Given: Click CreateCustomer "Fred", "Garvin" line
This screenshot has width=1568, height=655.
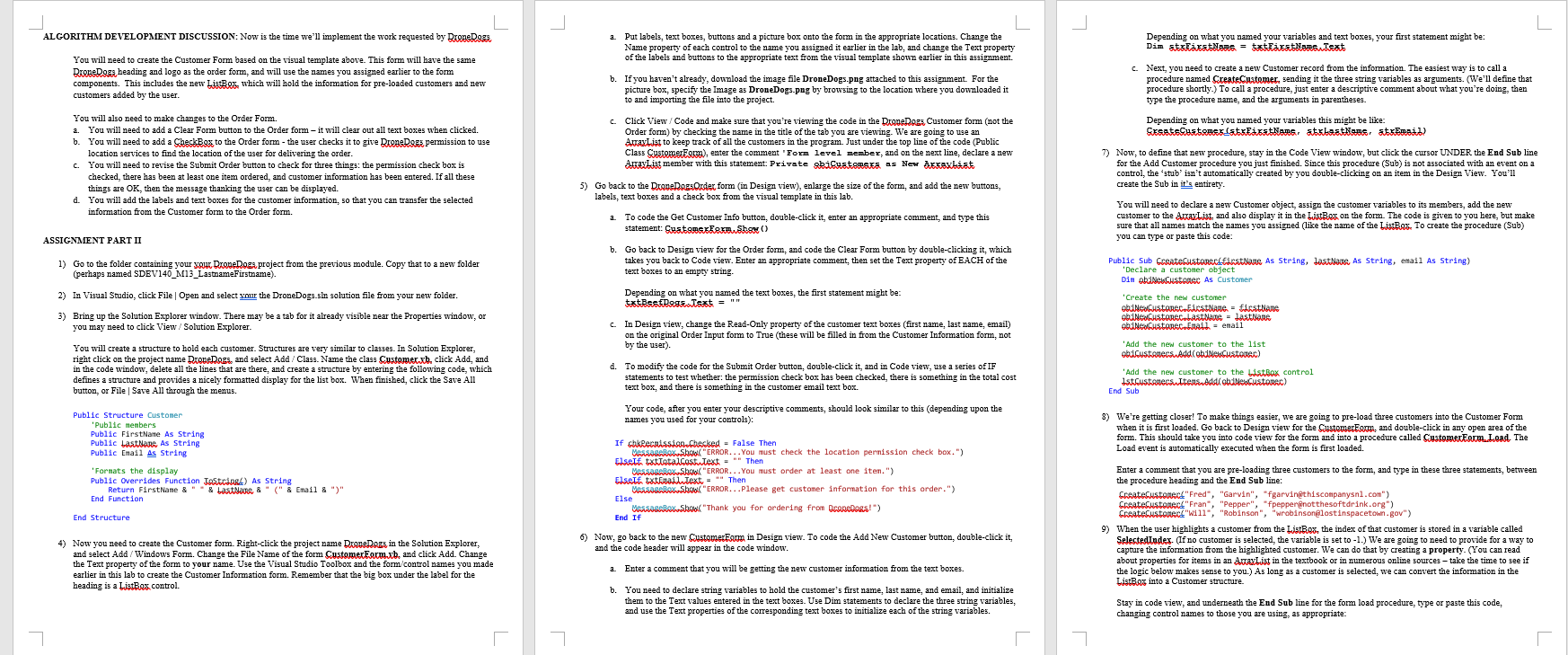Looking at the screenshot, I should click(1254, 494).
